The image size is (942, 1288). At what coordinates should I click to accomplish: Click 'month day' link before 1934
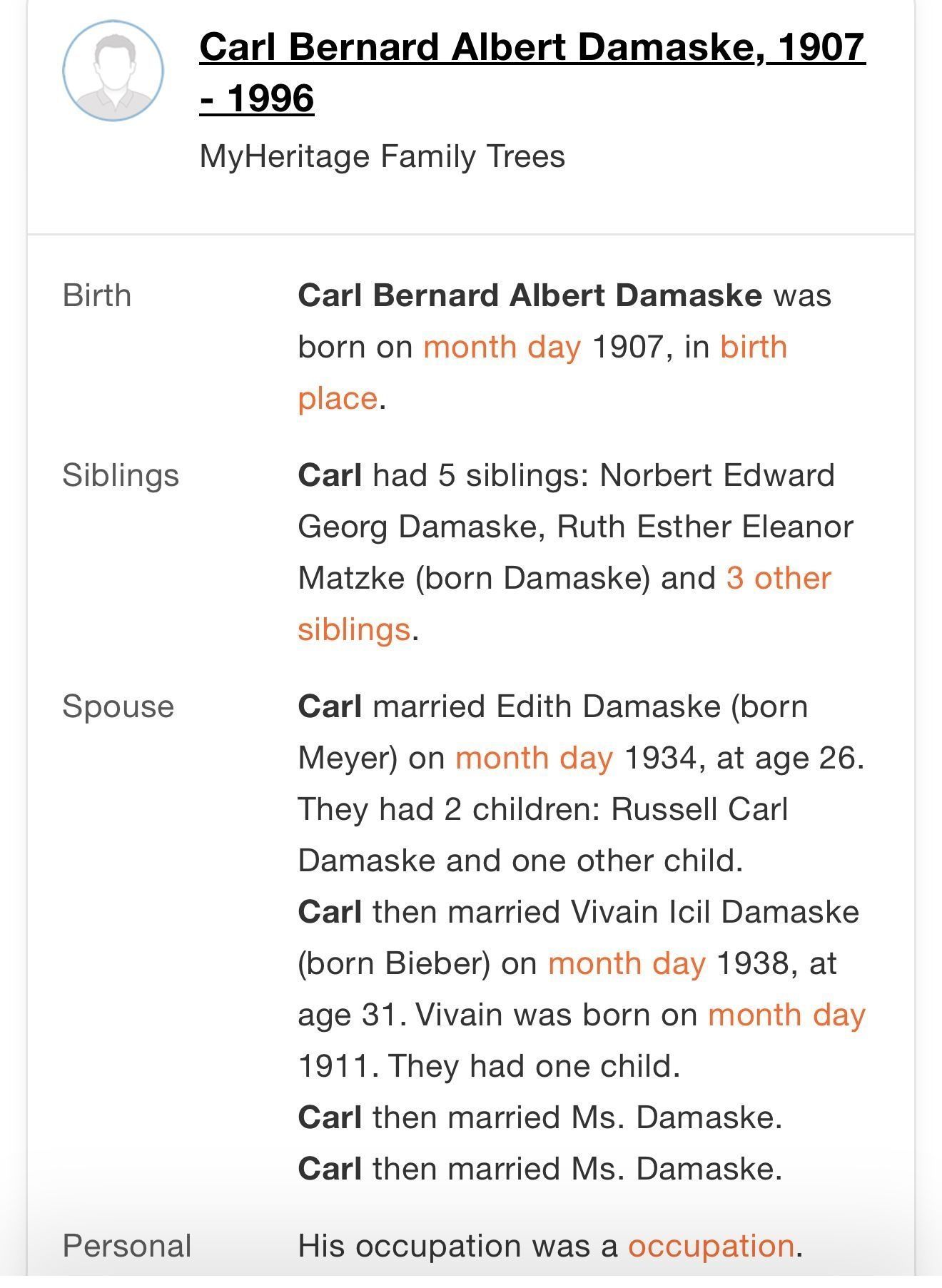pos(534,759)
